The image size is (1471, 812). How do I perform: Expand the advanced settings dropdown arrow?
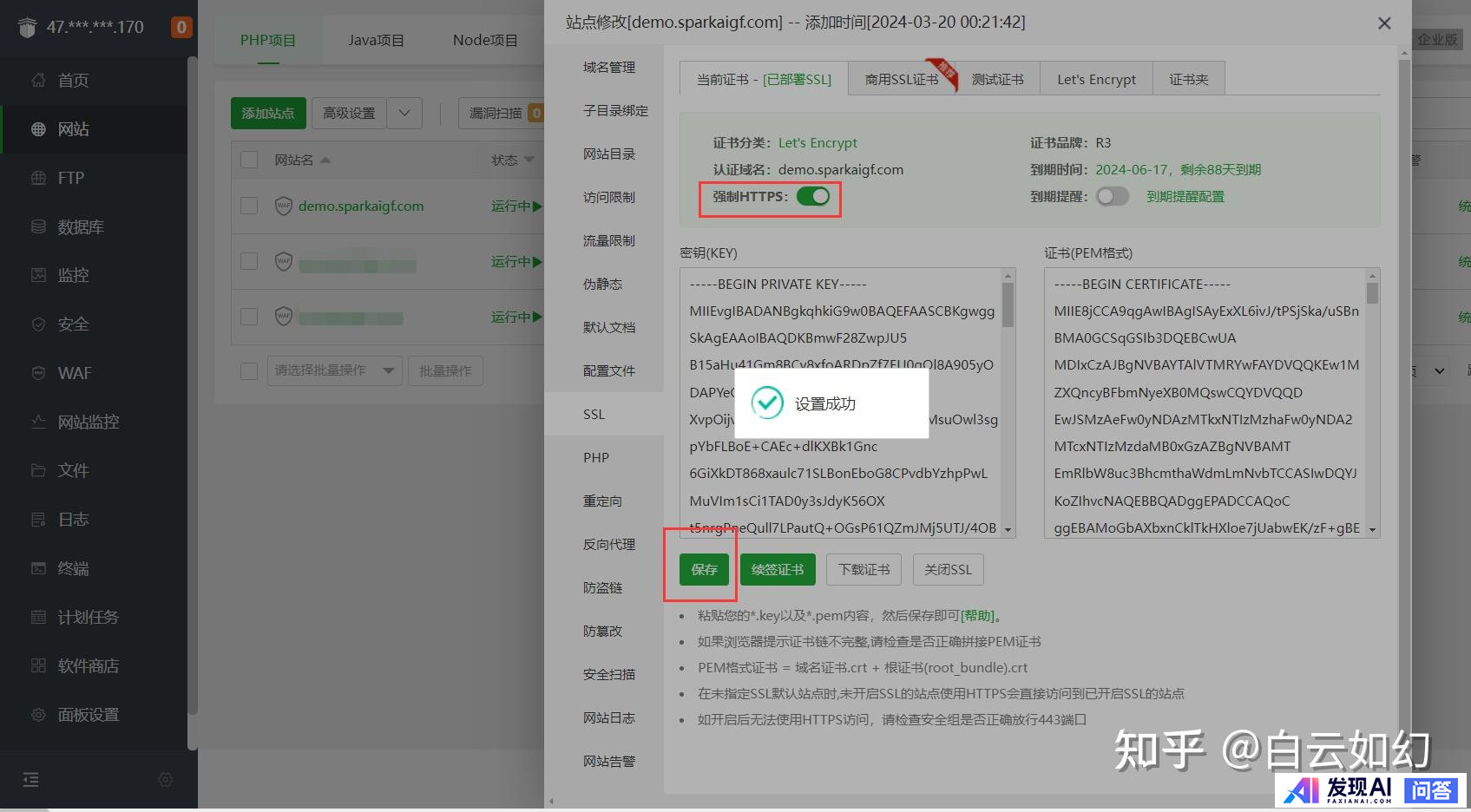(x=404, y=114)
